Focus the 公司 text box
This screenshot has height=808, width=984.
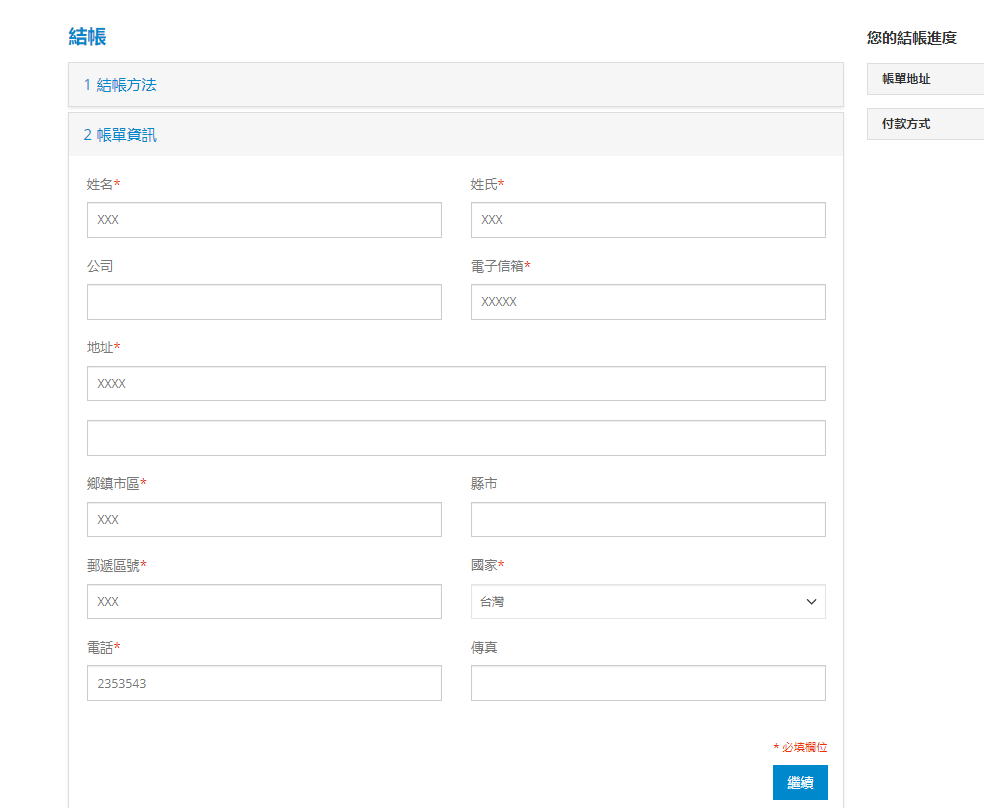264,302
